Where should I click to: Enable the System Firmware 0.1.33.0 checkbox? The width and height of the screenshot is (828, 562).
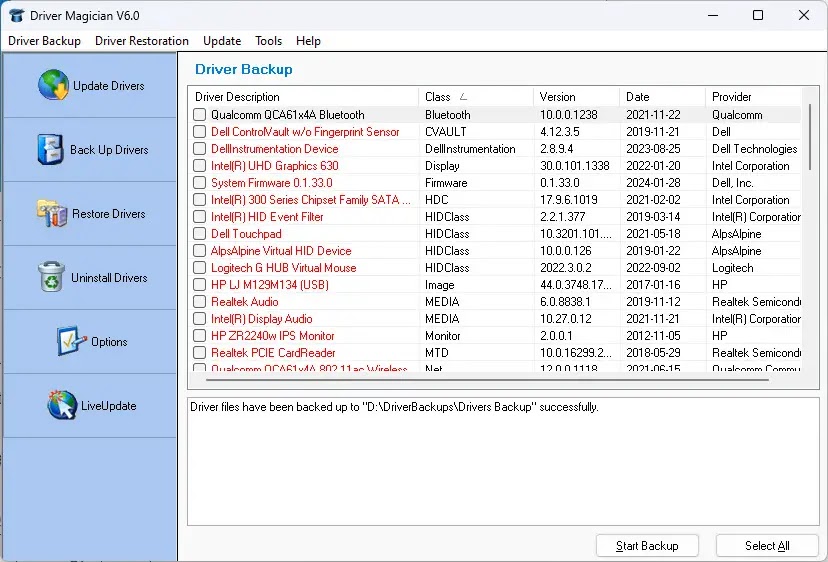(x=199, y=183)
